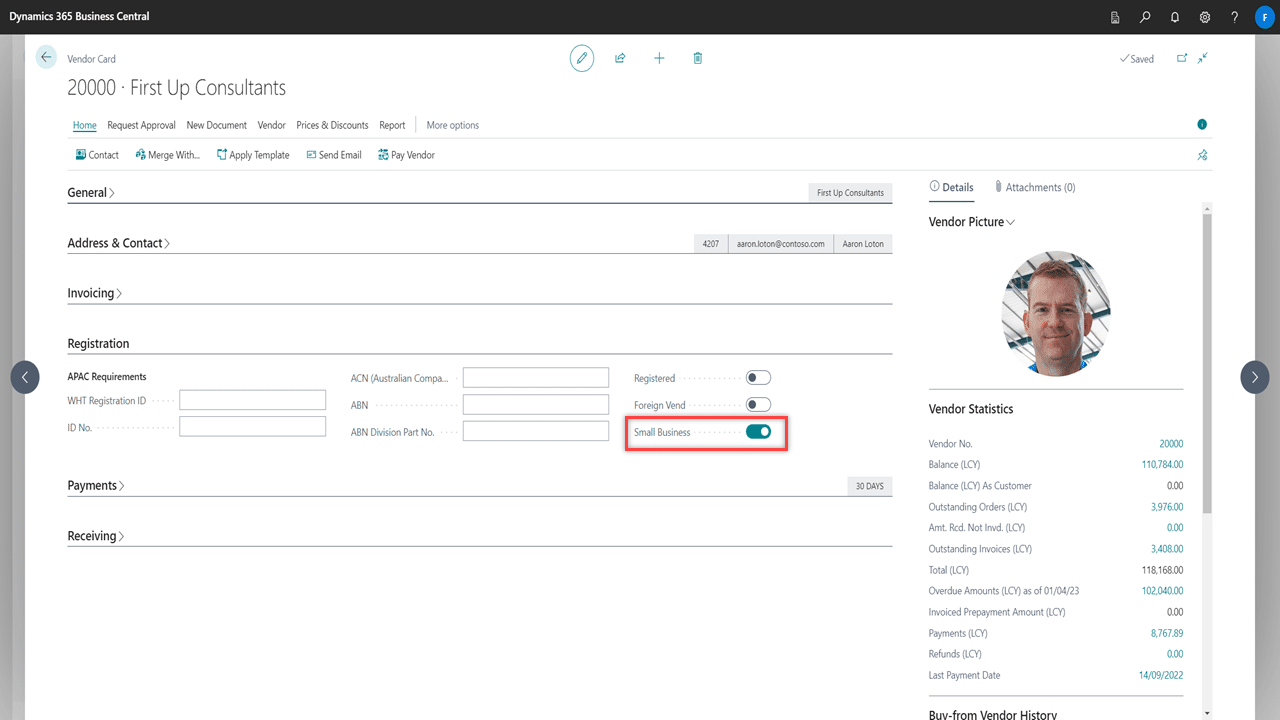The width and height of the screenshot is (1280, 720).
Task: Click Outstanding Orders value 3,976.00
Action: [1167, 507]
